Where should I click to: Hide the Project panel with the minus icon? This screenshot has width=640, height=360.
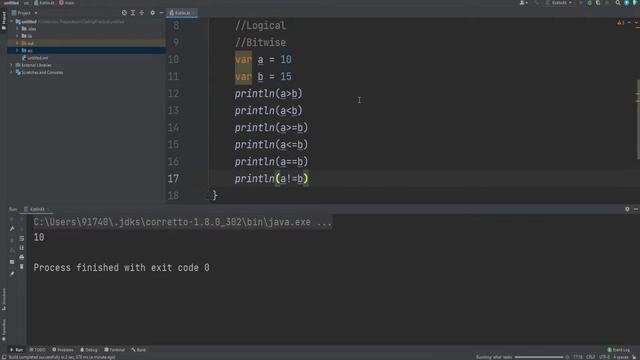[161, 13]
